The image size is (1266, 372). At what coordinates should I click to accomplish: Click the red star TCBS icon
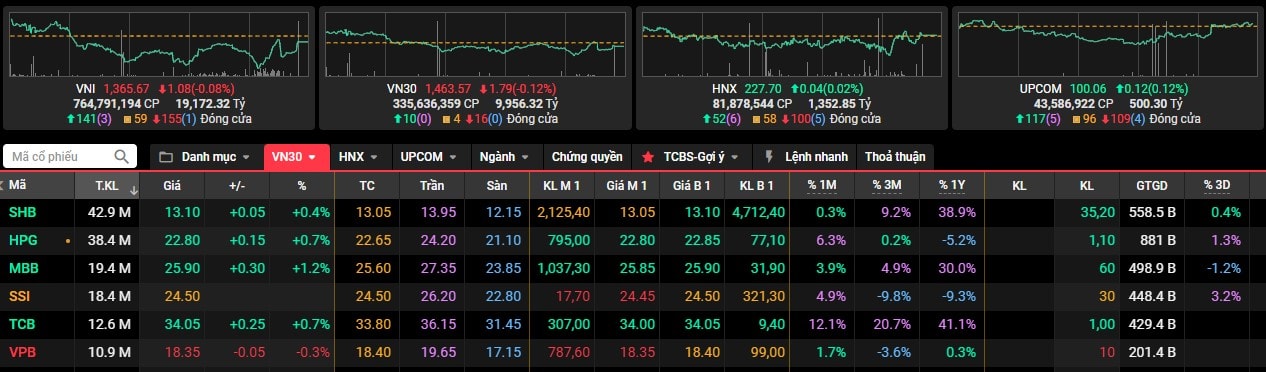[648, 157]
